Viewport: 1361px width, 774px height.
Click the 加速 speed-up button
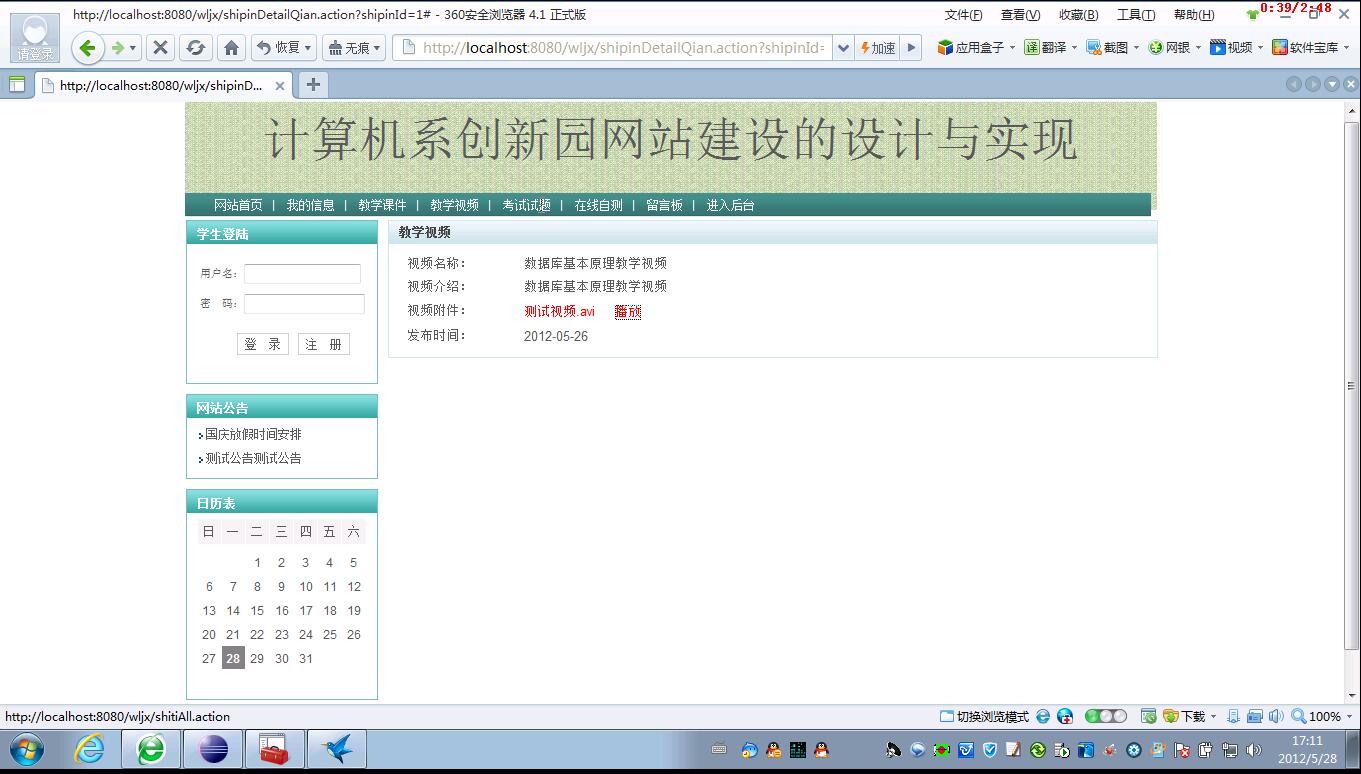coord(878,47)
